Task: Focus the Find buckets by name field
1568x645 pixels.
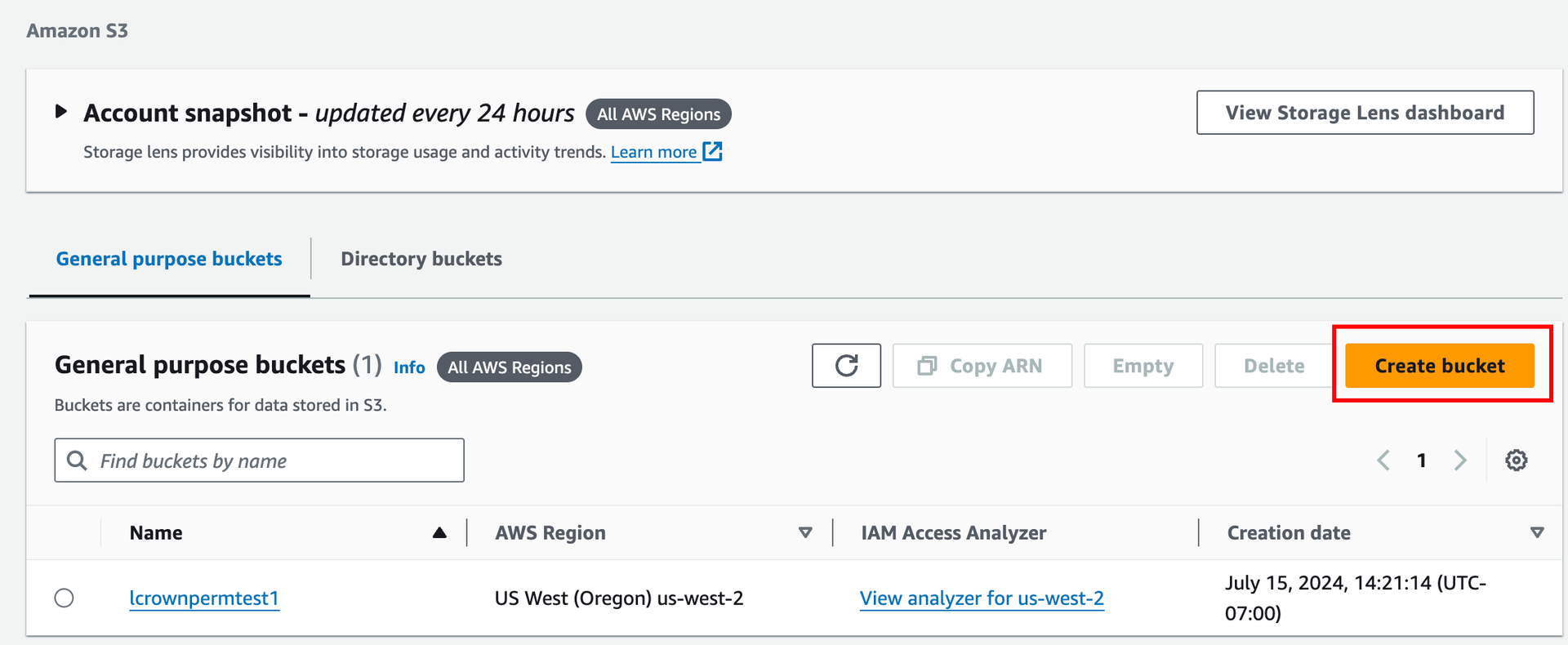Action: 260,460
